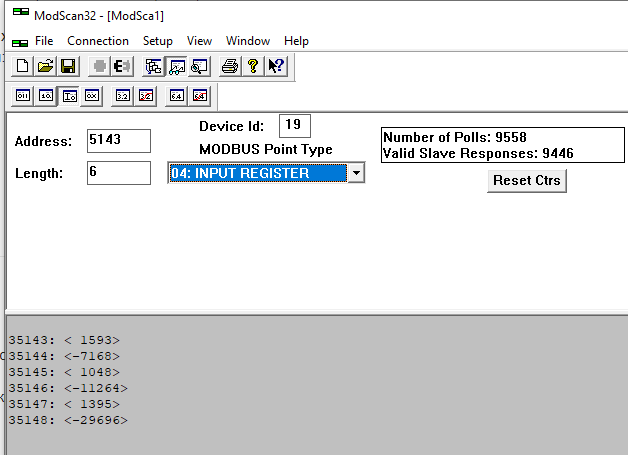Select the show data glasses icon
The image size is (628, 455).
(x=177, y=66)
